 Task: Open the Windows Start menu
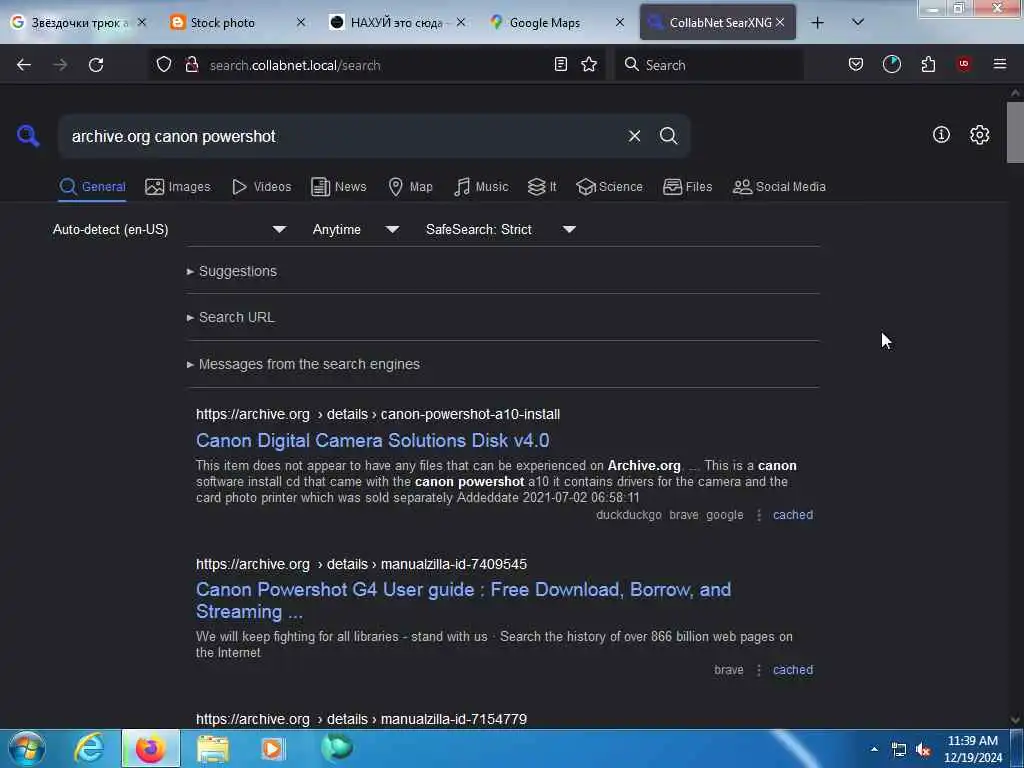27,748
